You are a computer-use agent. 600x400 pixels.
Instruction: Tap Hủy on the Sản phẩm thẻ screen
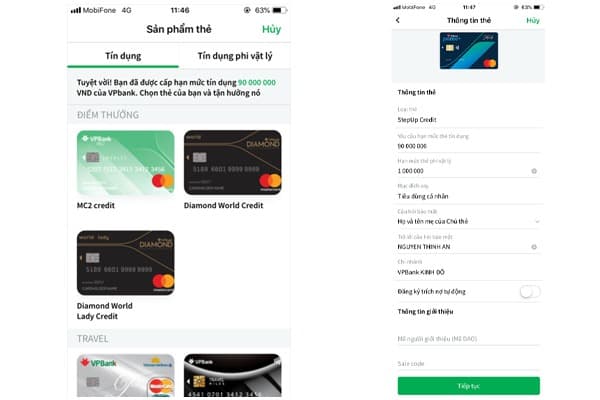pos(271,29)
